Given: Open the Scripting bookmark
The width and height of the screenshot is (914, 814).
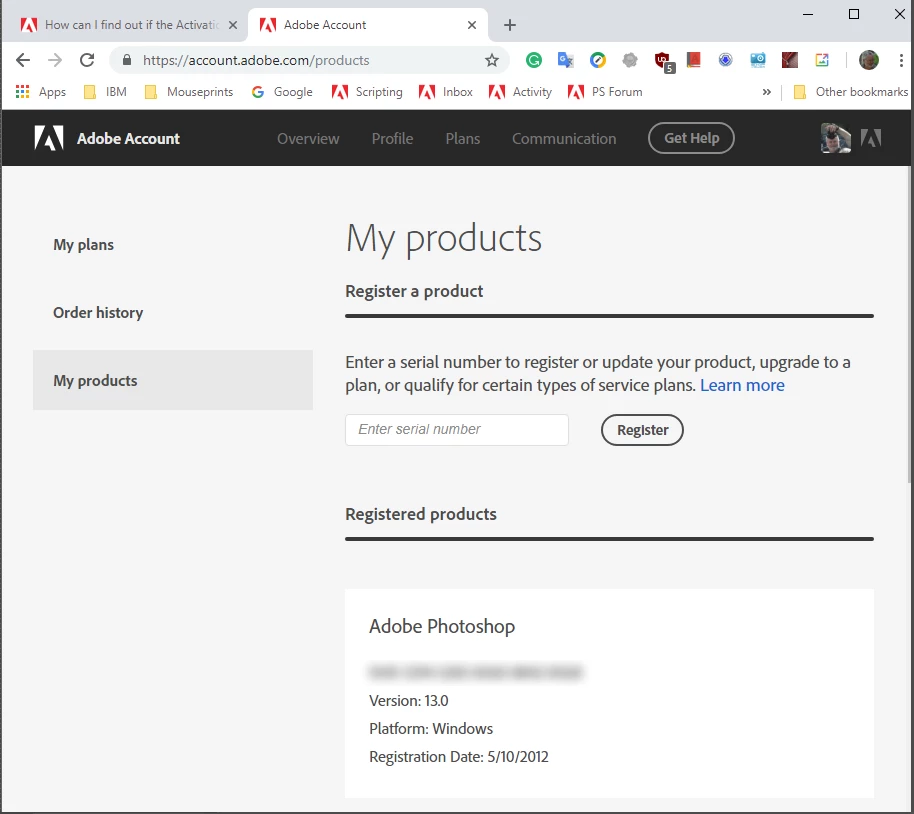Looking at the screenshot, I should [367, 92].
